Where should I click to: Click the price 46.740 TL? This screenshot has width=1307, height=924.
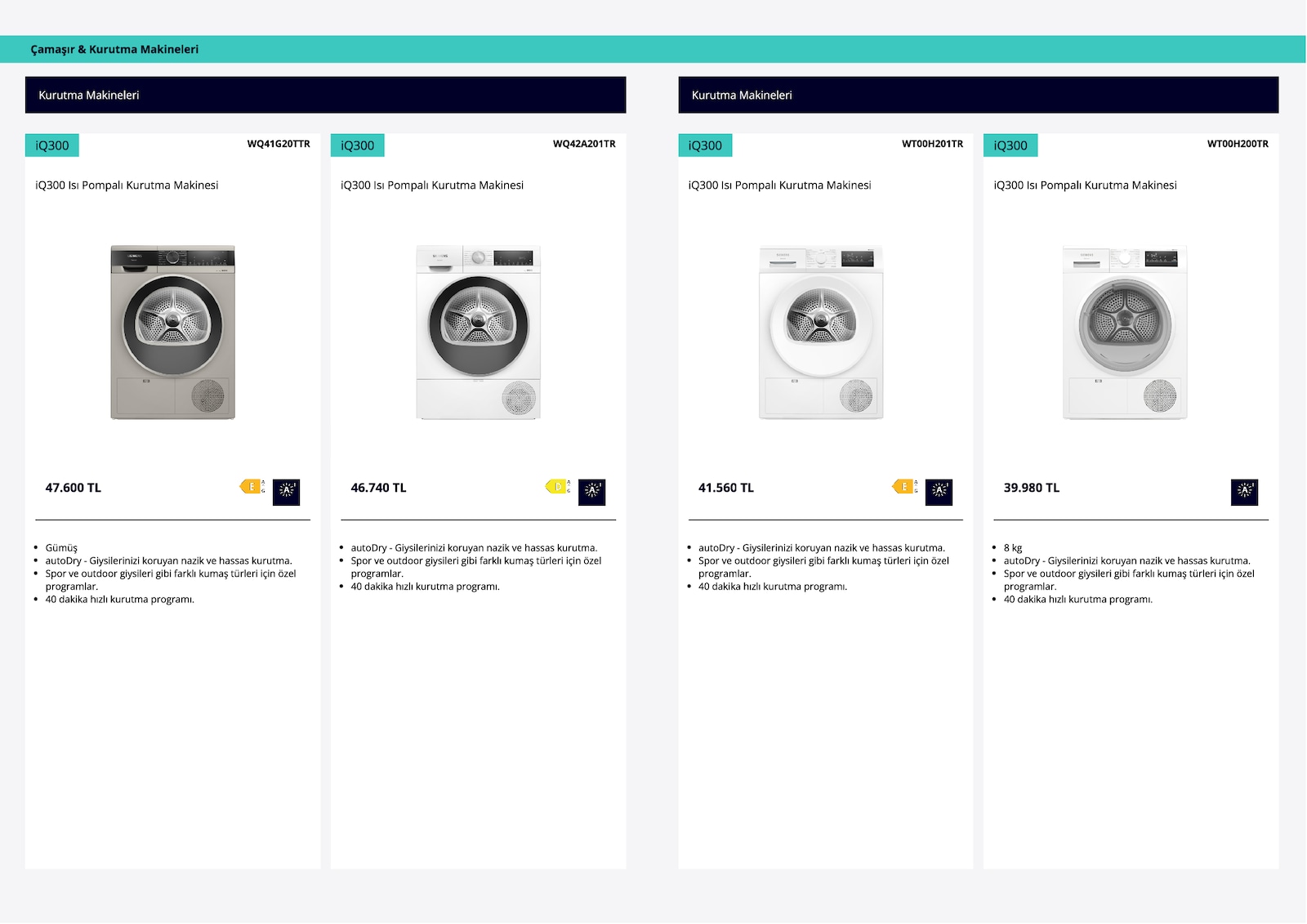coord(378,488)
